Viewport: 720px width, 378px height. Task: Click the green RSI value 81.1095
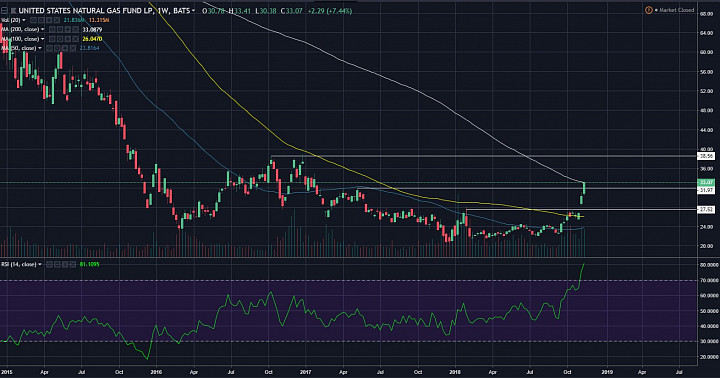click(x=90, y=264)
